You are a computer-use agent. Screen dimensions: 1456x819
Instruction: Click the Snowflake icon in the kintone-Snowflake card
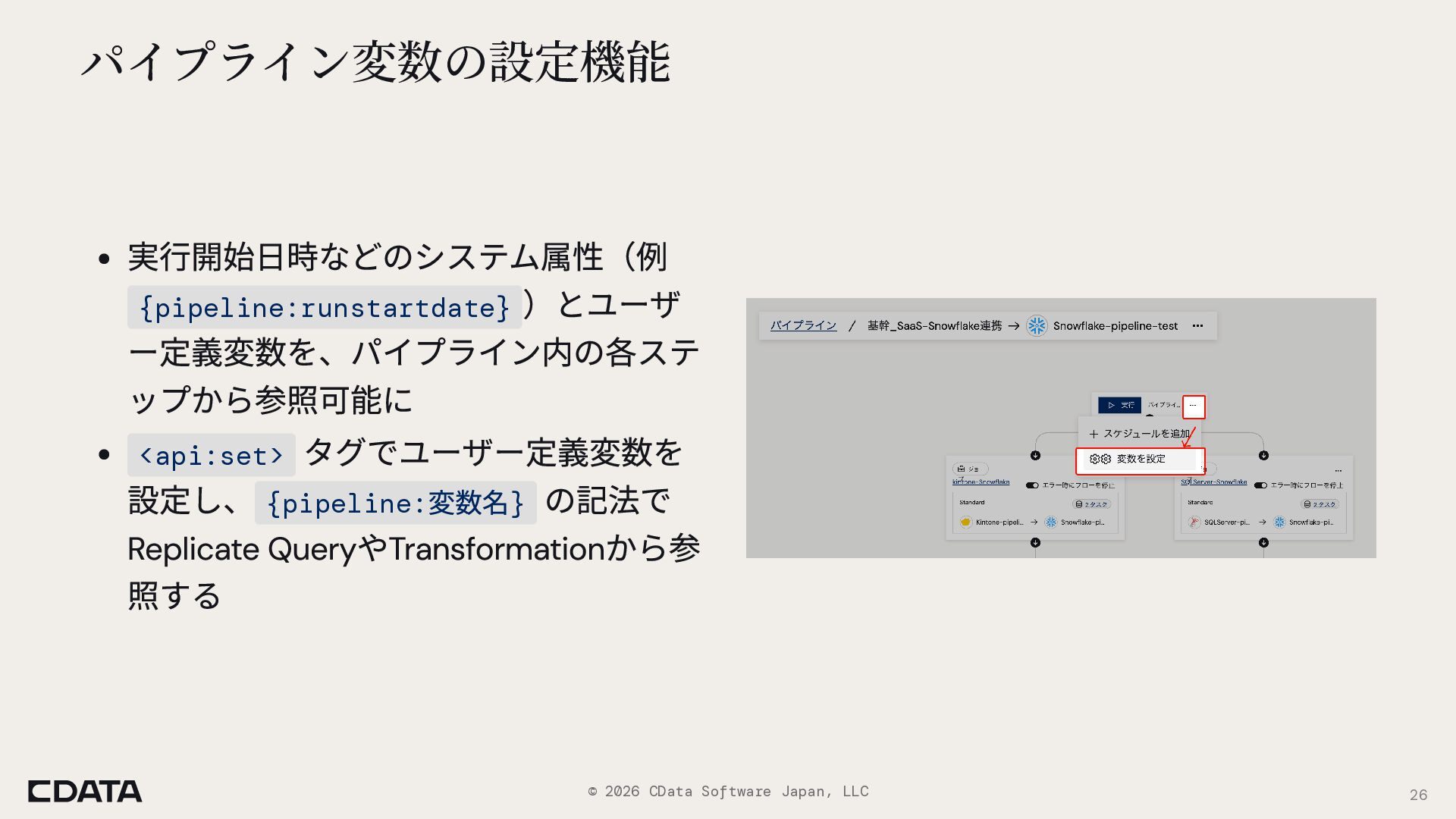coord(1051,522)
